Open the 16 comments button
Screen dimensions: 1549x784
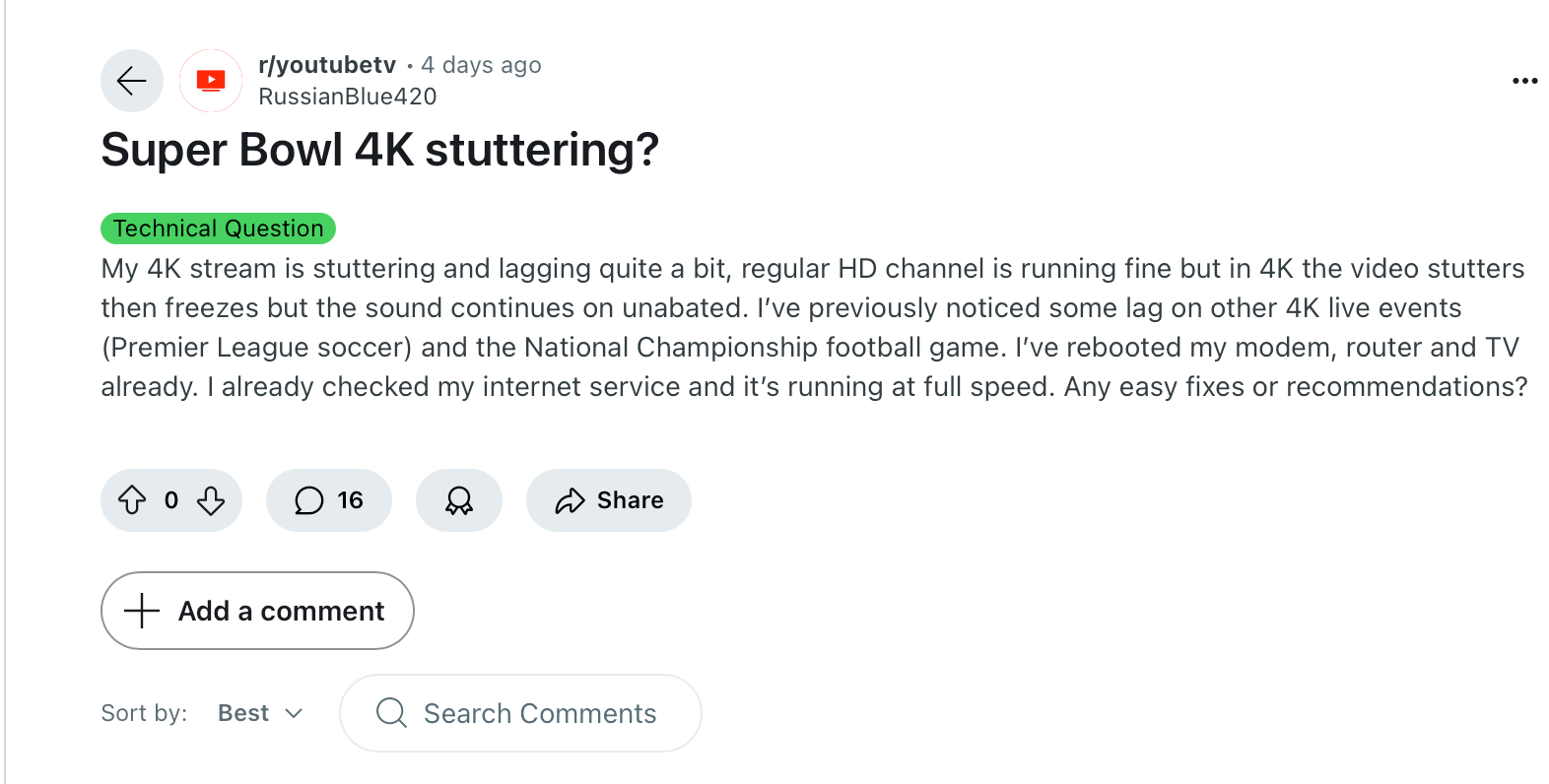point(329,500)
